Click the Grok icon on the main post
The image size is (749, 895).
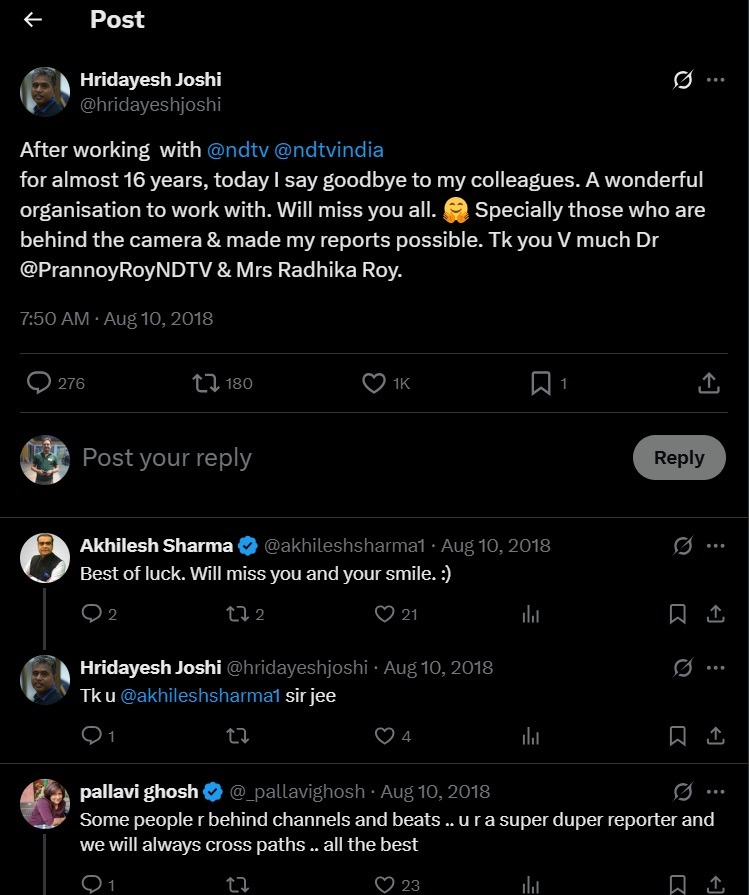682,79
